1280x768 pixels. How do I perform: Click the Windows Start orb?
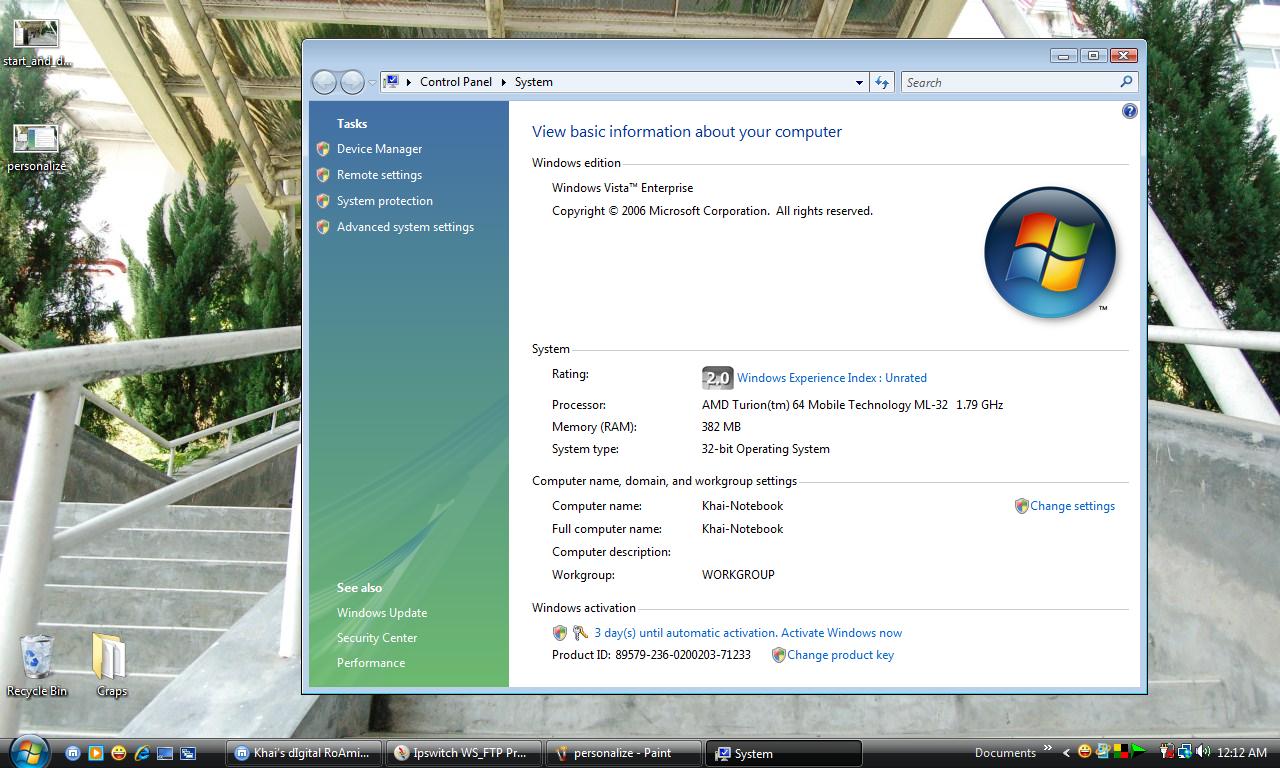[28, 751]
